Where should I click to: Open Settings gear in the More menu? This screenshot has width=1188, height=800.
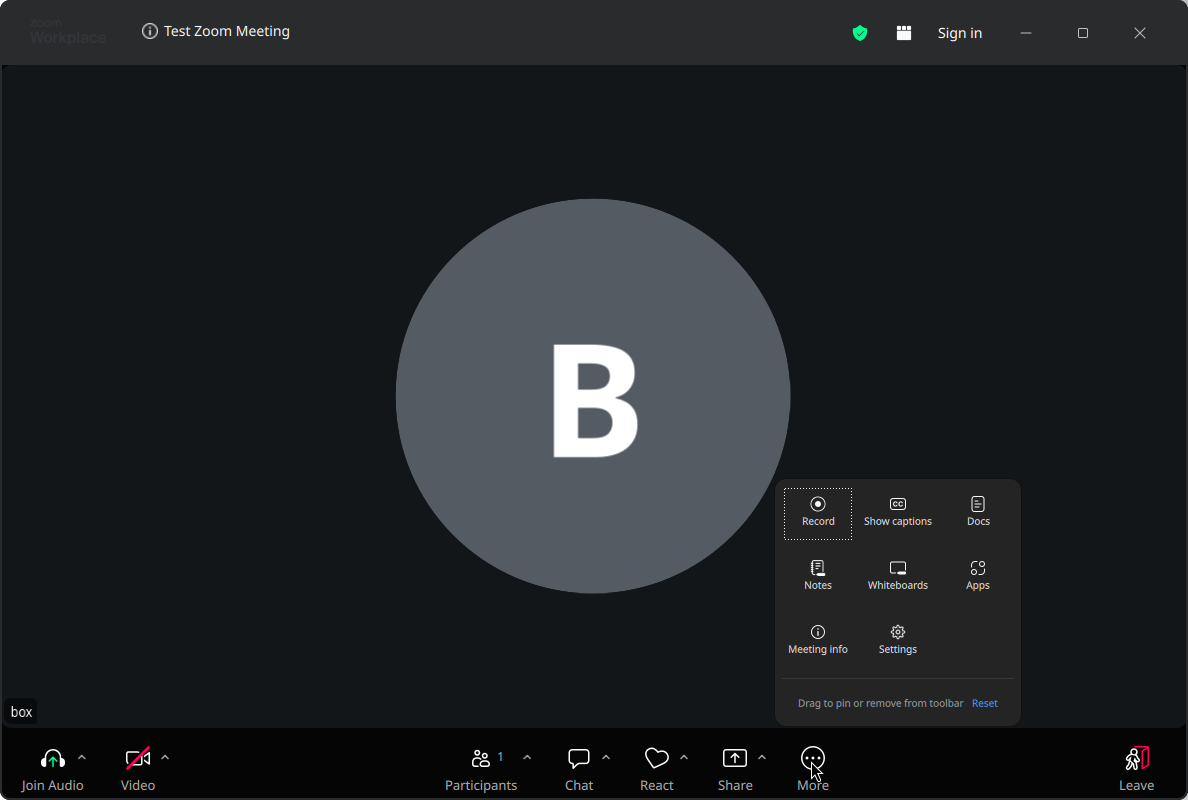pos(898,641)
